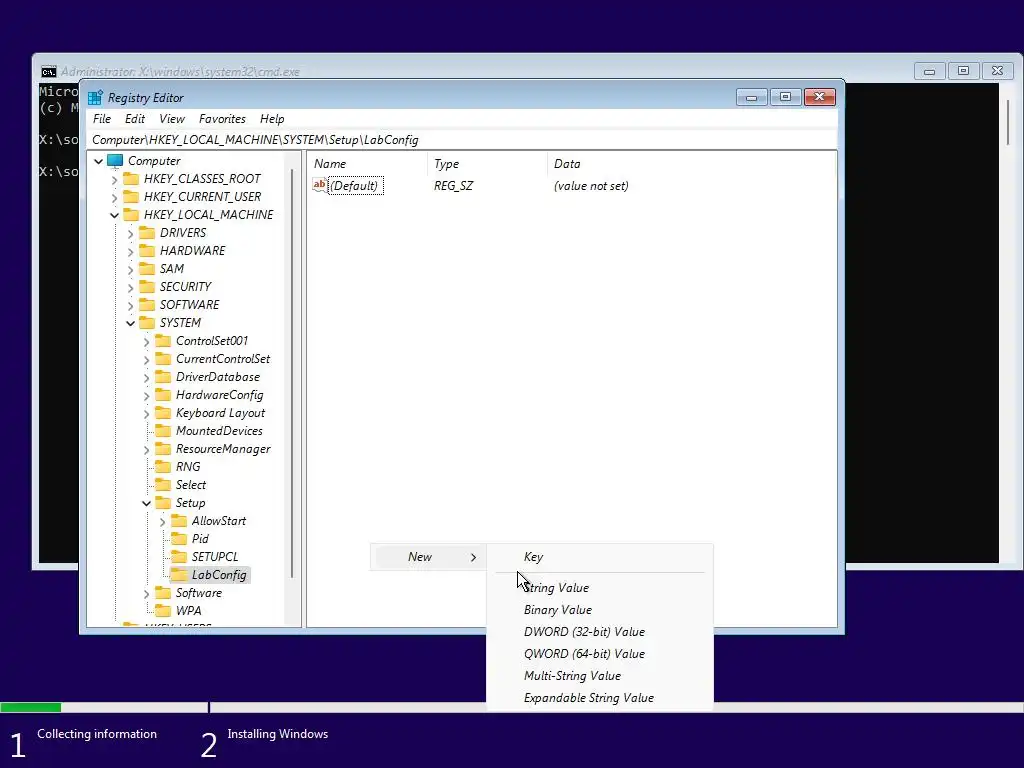Click the cmd.exe window title icon
The height and width of the screenshot is (768, 1024).
[x=49, y=72]
